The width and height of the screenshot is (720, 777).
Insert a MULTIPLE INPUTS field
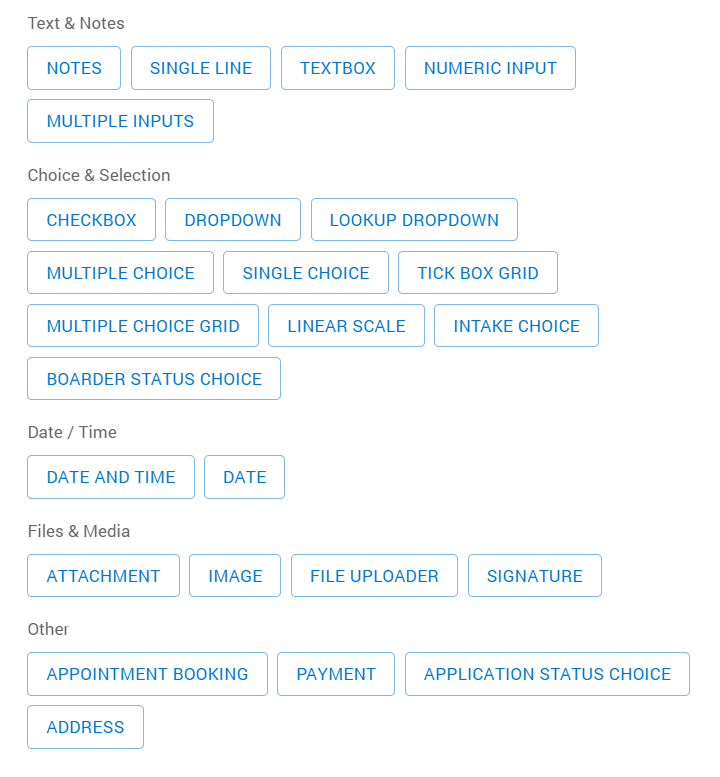click(x=120, y=121)
